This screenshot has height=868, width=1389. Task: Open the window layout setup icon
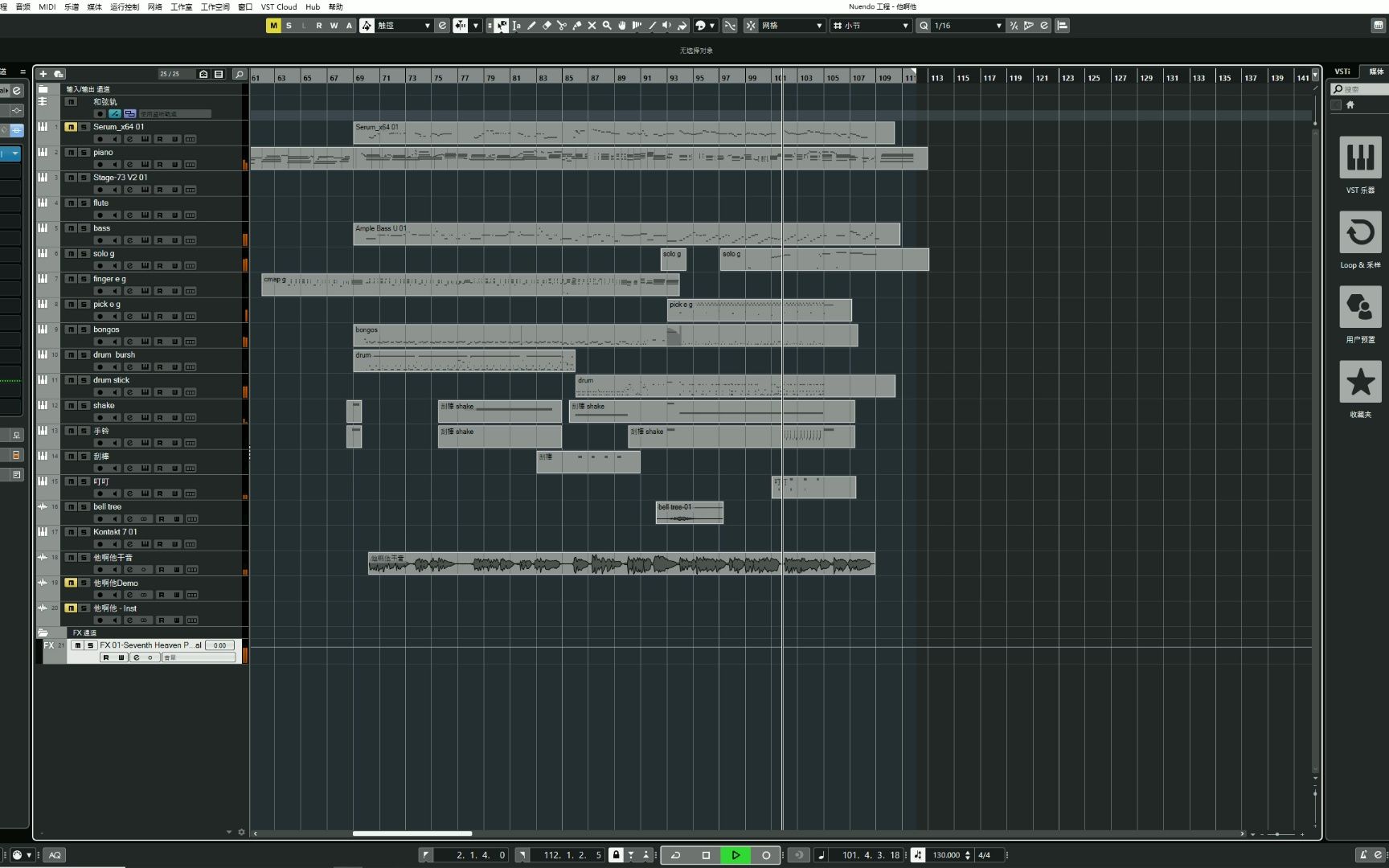(1379, 26)
